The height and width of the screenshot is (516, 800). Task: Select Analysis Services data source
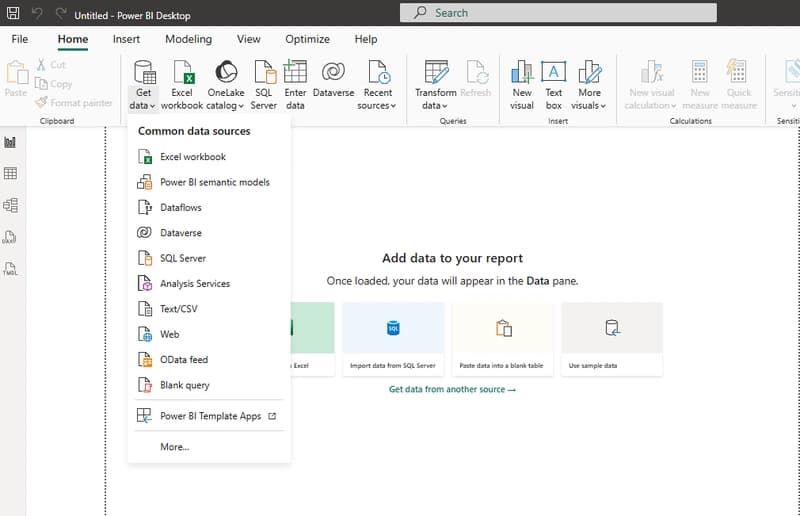click(x=209, y=283)
